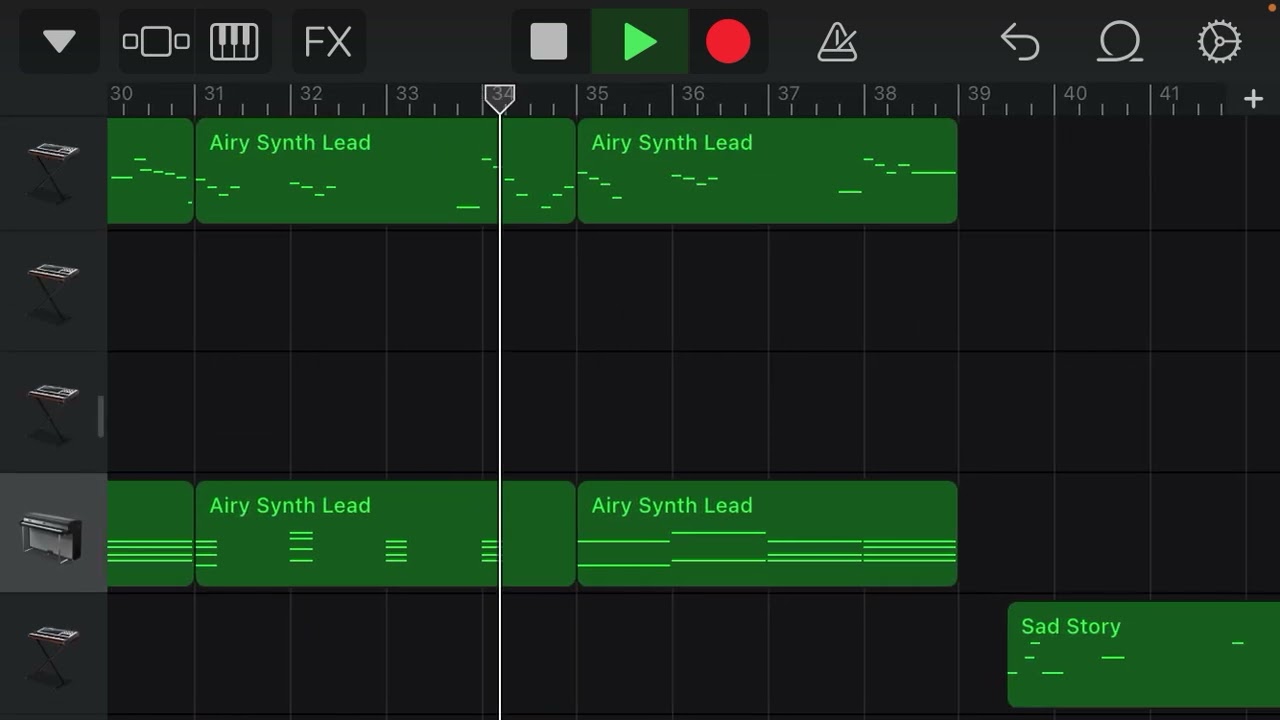Undo the last action

coord(1020,42)
